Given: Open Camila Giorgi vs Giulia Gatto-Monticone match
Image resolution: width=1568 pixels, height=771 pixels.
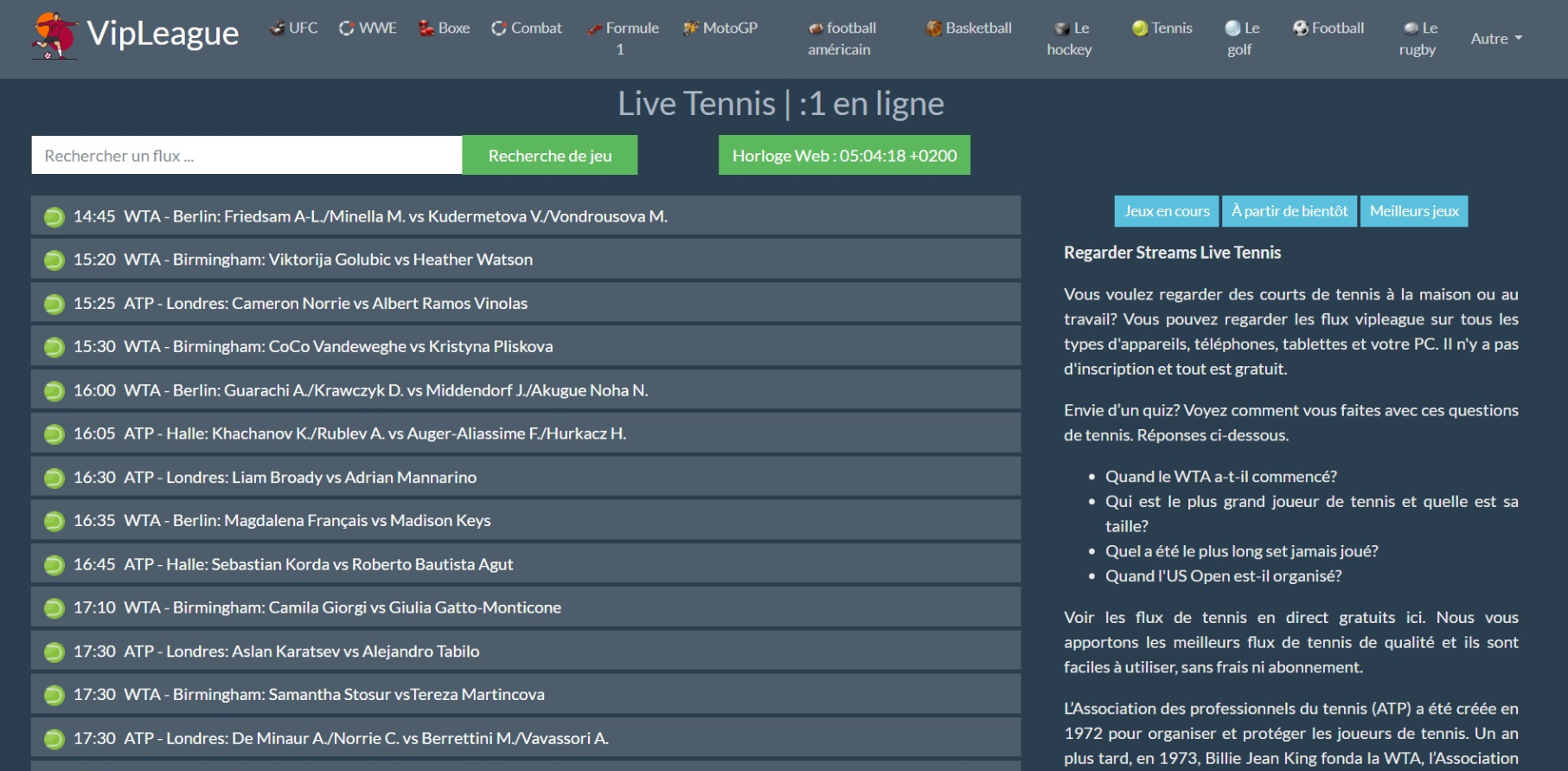Looking at the screenshot, I should click(x=526, y=607).
